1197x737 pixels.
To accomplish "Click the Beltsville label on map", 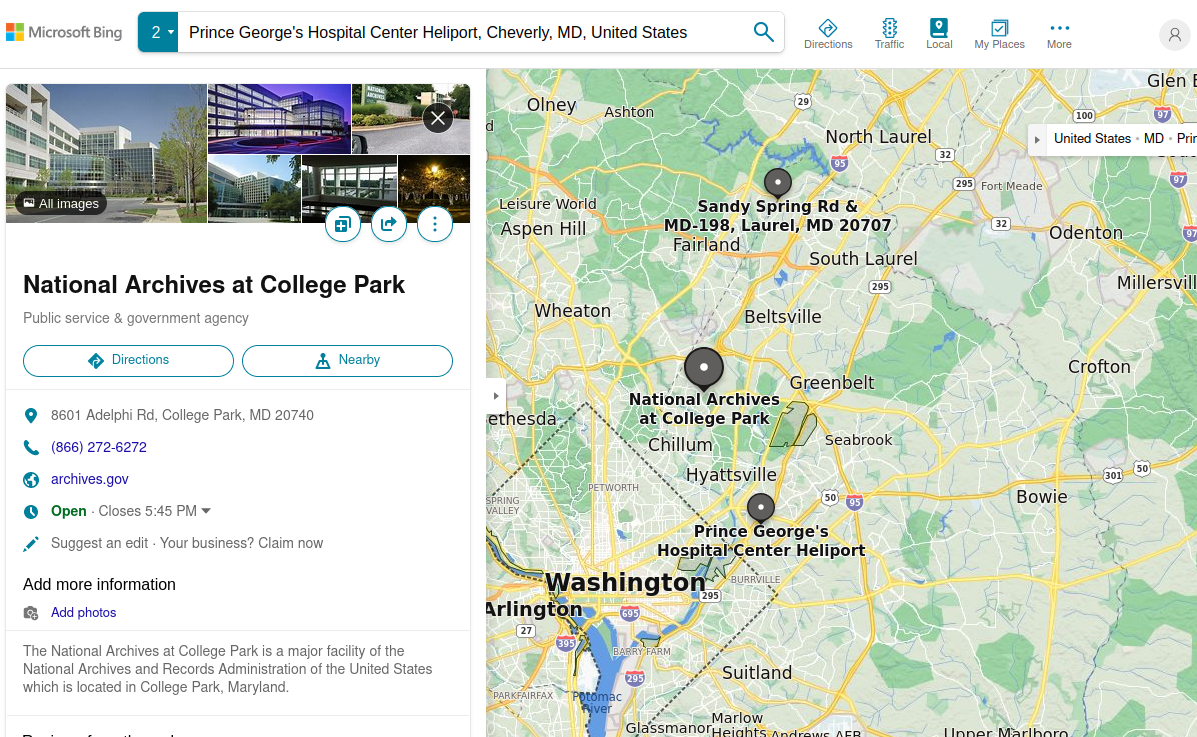I will click(782, 316).
